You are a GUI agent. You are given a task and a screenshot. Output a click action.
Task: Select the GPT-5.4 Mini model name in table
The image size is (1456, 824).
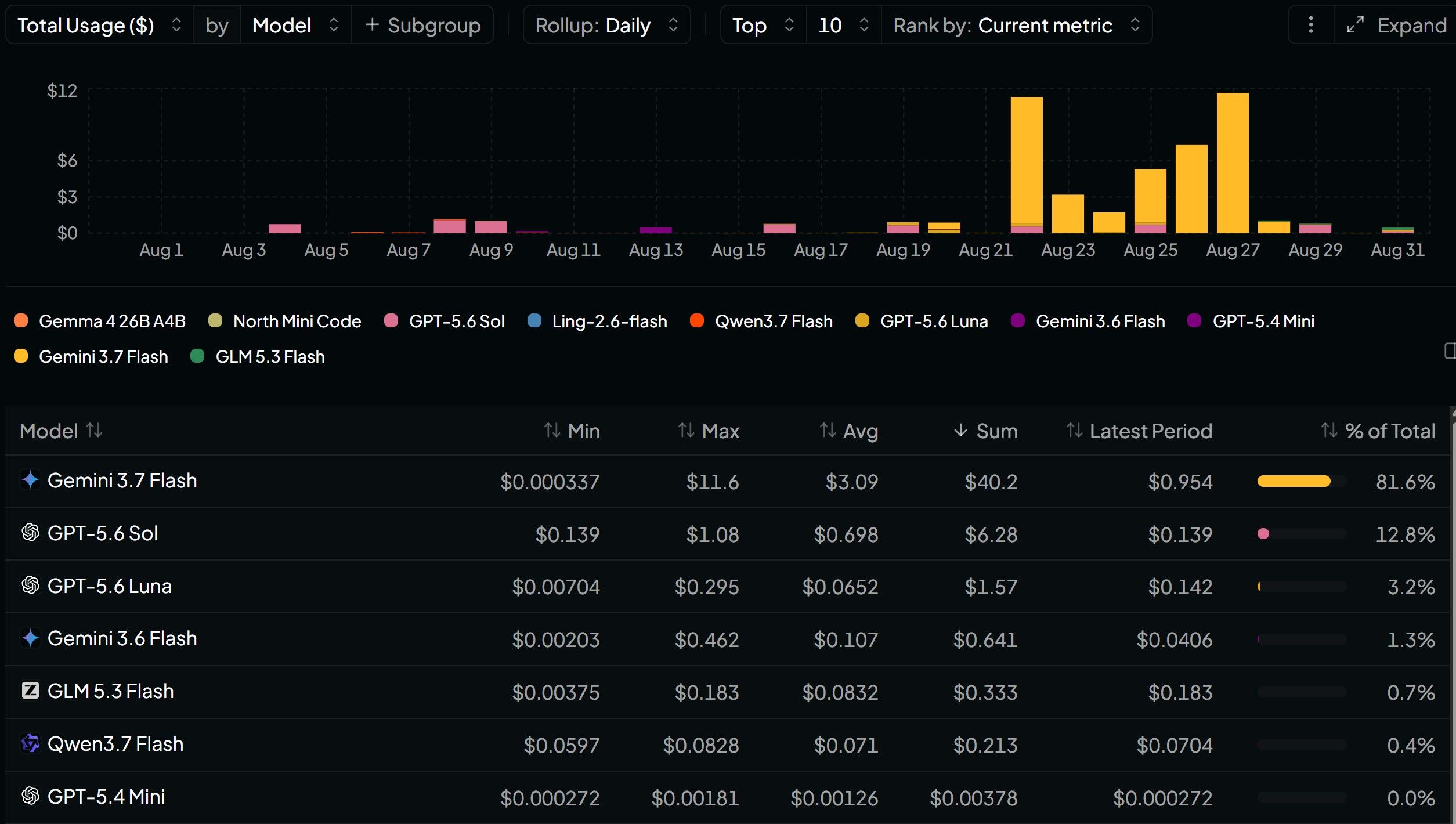(x=106, y=797)
